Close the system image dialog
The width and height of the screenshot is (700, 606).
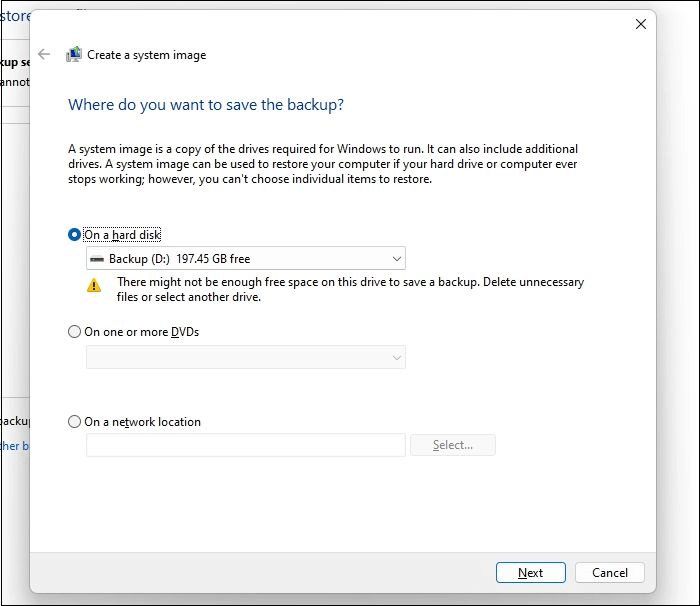pyautogui.click(x=641, y=24)
